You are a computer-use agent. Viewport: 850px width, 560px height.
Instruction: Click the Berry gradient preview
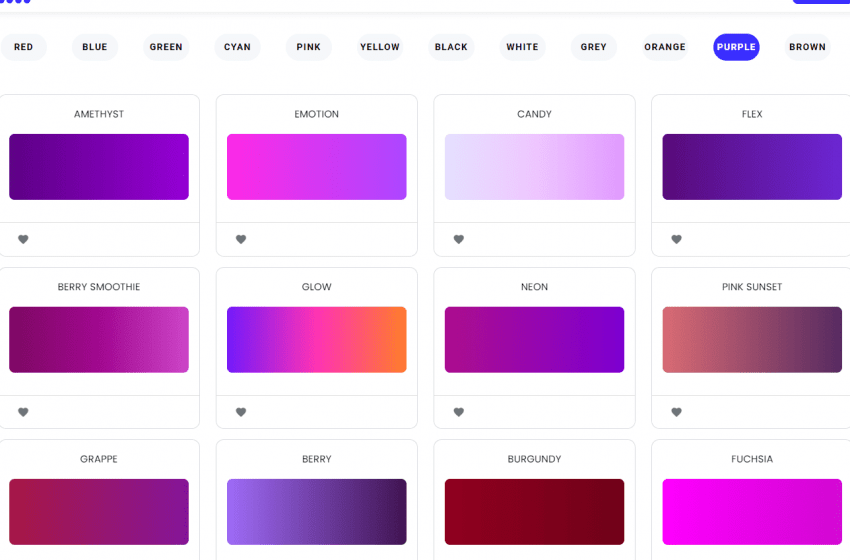(317, 512)
